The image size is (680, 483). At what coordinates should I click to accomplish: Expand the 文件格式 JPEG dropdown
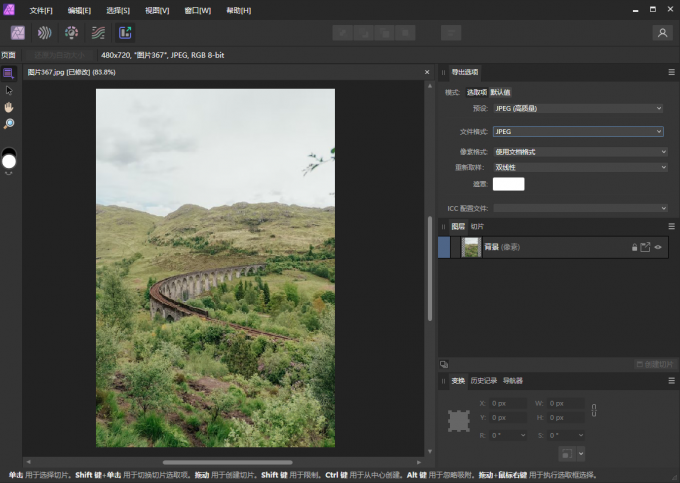(578, 131)
